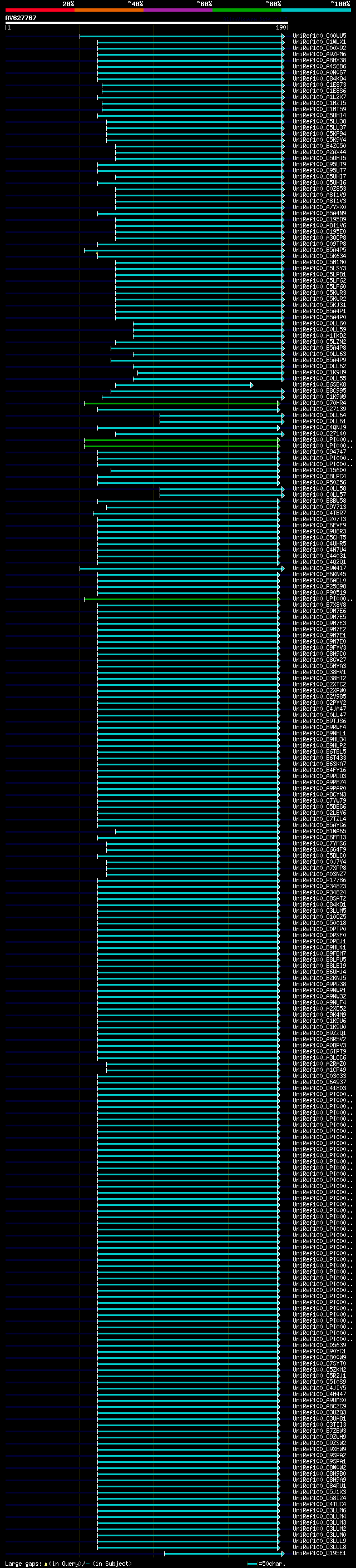Click the green ~80% identity legend segment
The image size is (356, 1568).
tap(247, 10)
